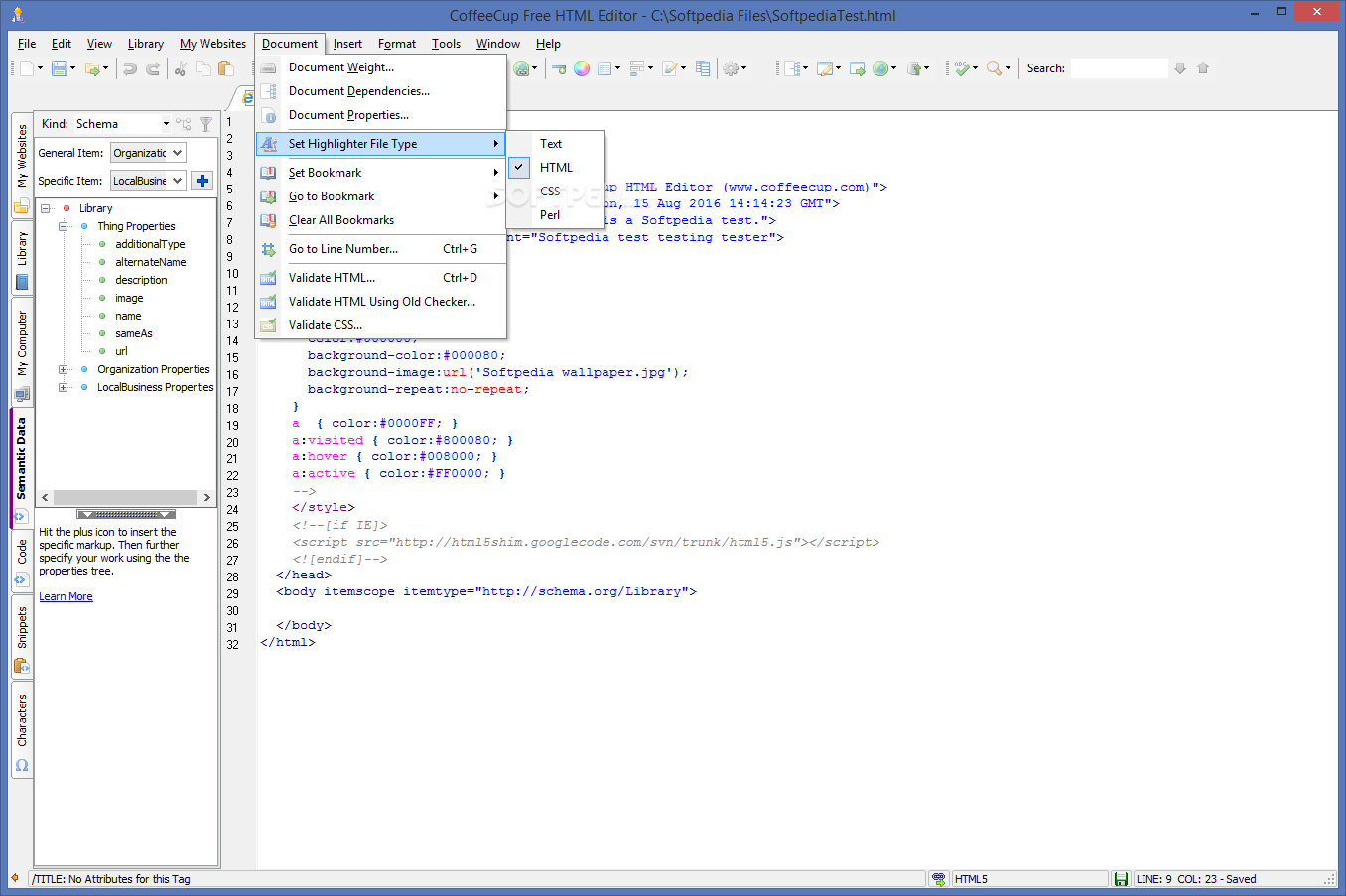The image size is (1346, 896).
Task: Click the insert table toolbar icon
Action: (x=605, y=68)
